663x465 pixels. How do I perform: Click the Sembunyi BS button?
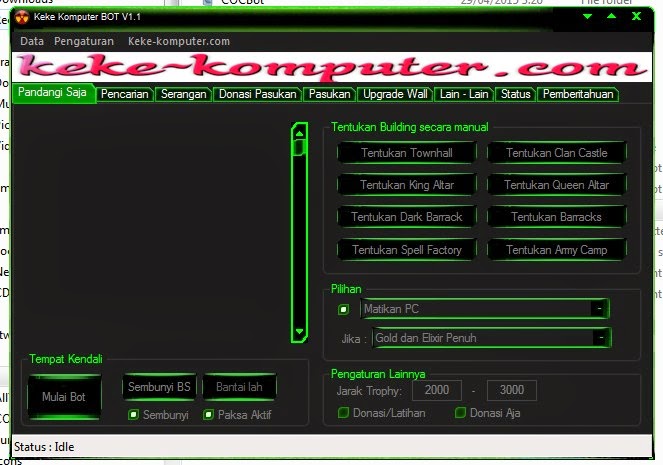[x=159, y=387]
